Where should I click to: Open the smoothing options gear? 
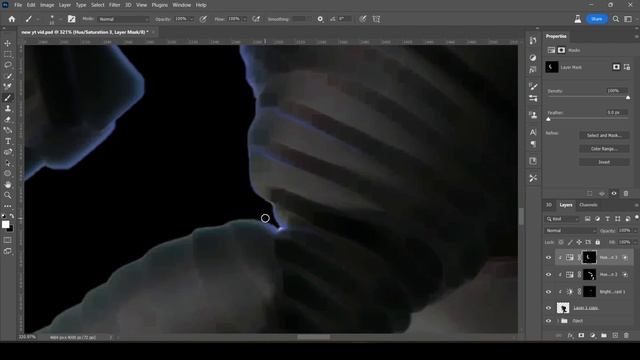click(320, 19)
